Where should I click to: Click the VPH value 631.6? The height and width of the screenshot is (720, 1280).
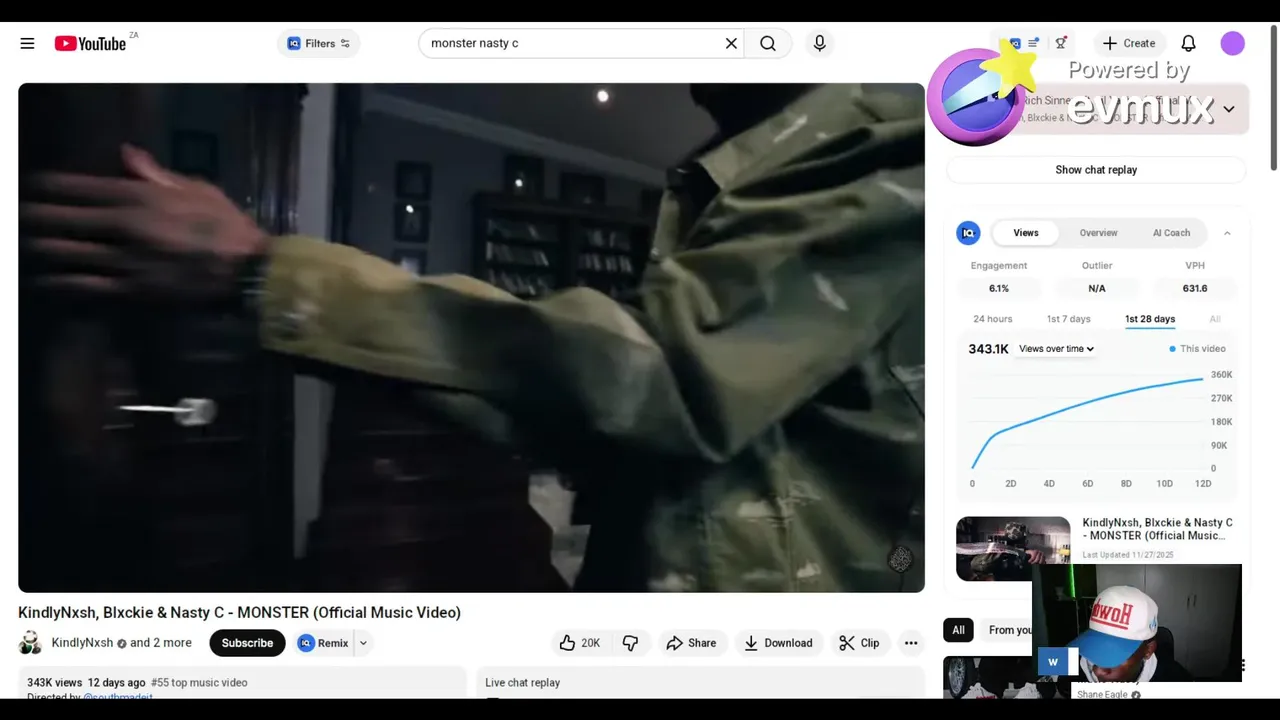tap(1195, 288)
